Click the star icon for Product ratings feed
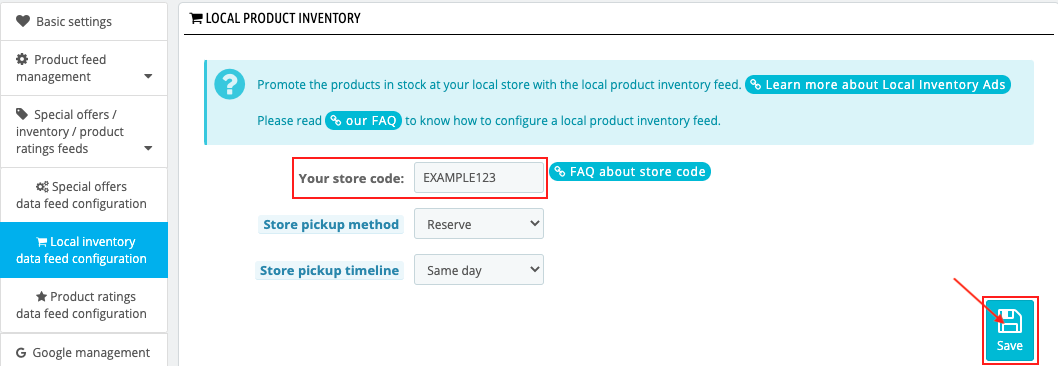The height and width of the screenshot is (366, 1058). (x=41, y=296)
